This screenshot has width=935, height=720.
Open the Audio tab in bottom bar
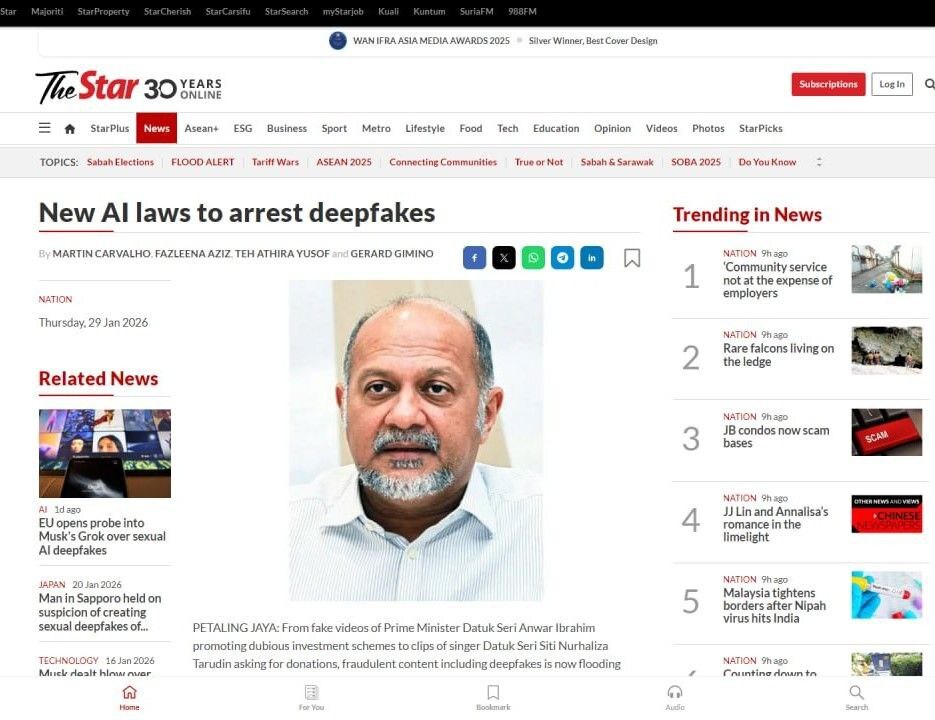tap(675, 697)
